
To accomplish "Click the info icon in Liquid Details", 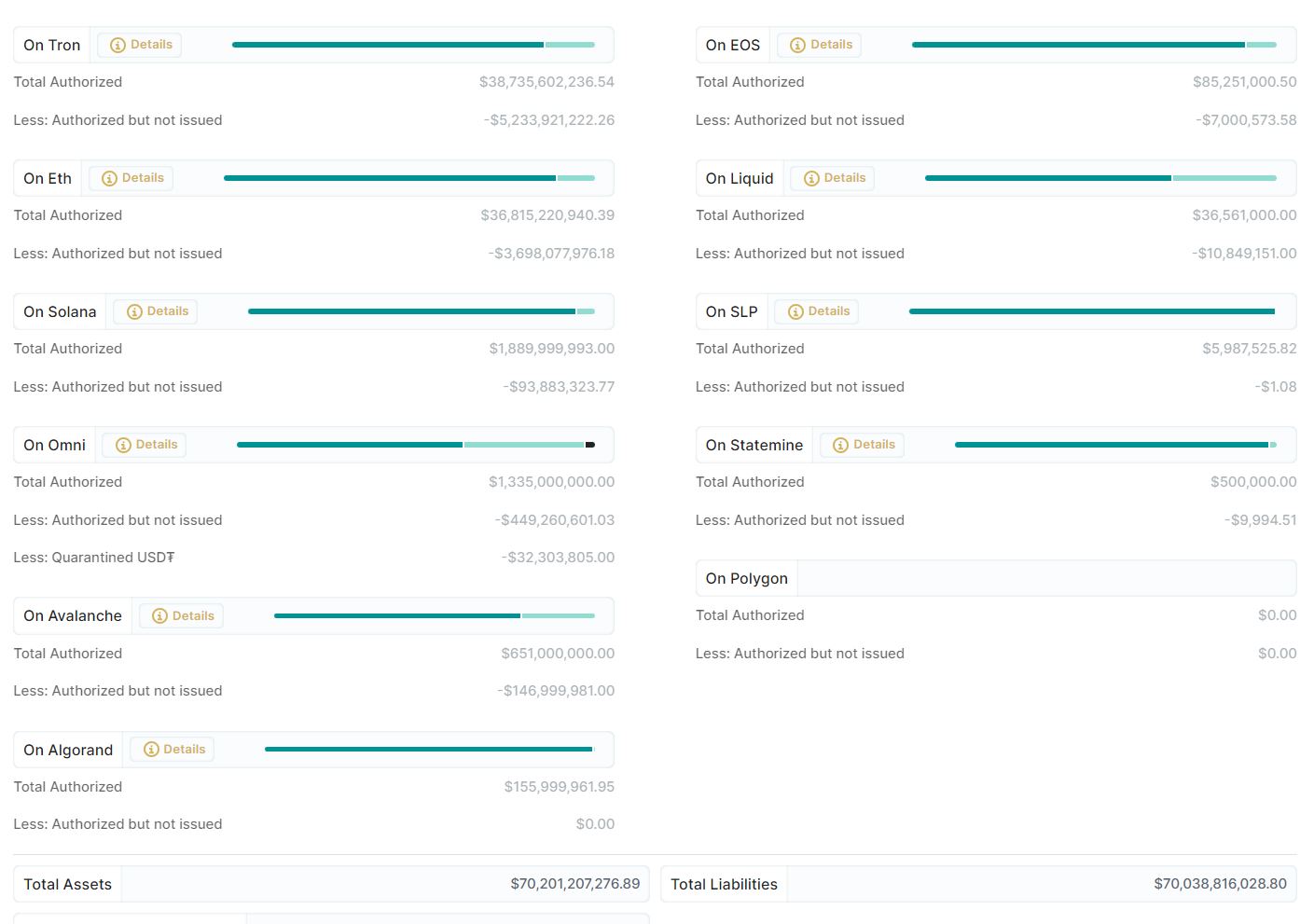I will tap(811, 178).
